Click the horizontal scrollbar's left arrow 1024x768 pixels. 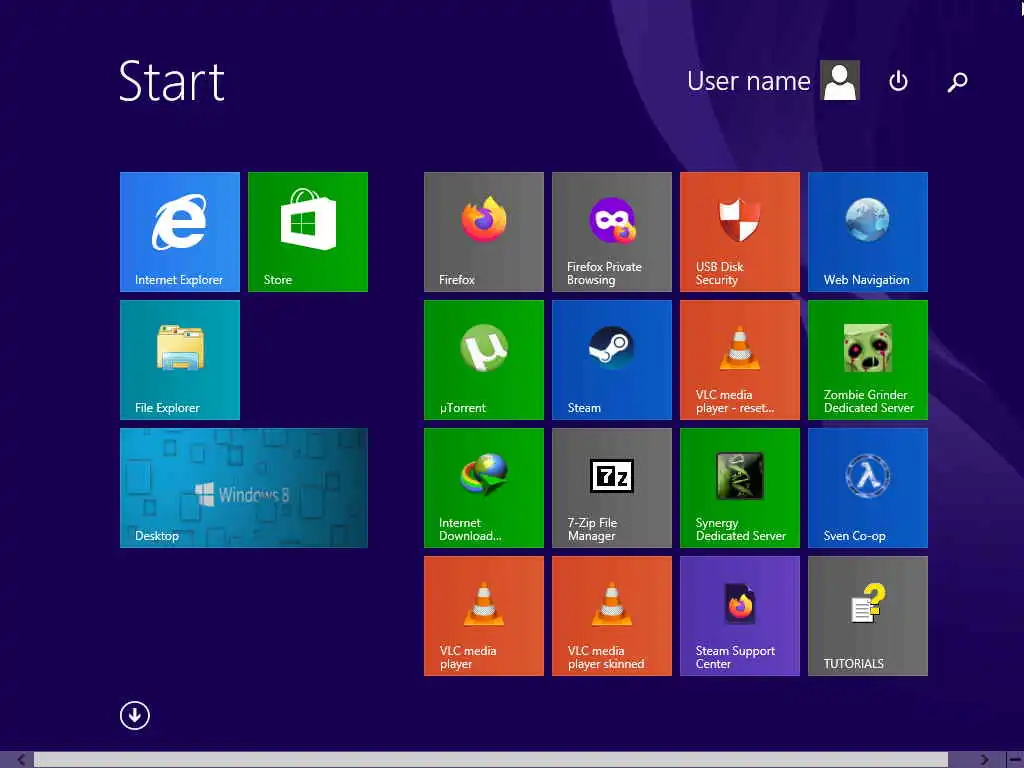(x=21, y=760)
